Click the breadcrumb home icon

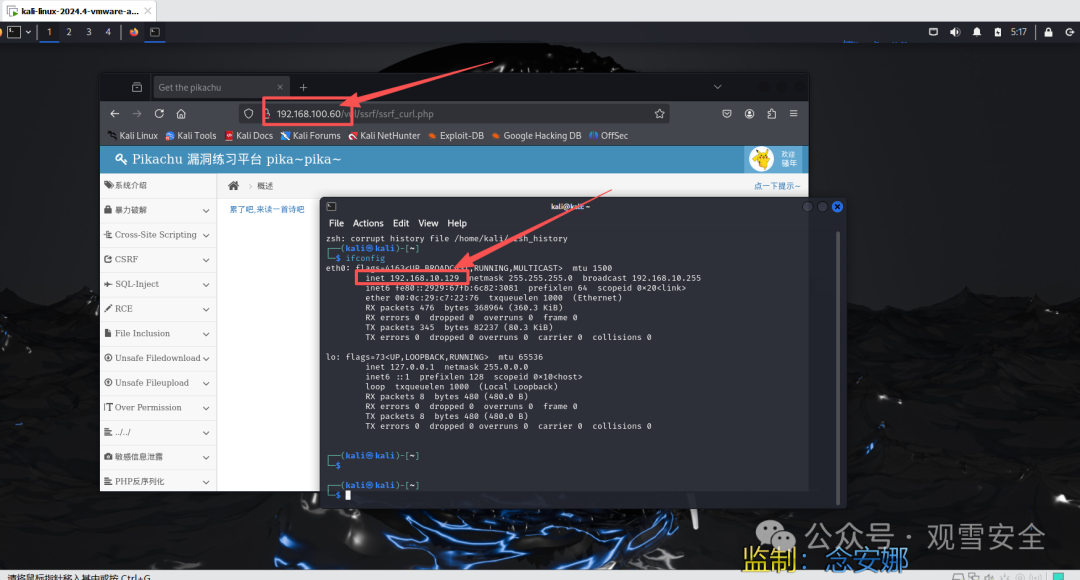tap(233, 186)
